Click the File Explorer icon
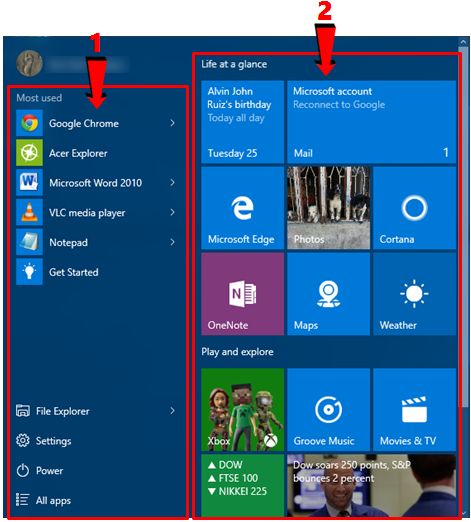471x522 pixels. (23, 411)
